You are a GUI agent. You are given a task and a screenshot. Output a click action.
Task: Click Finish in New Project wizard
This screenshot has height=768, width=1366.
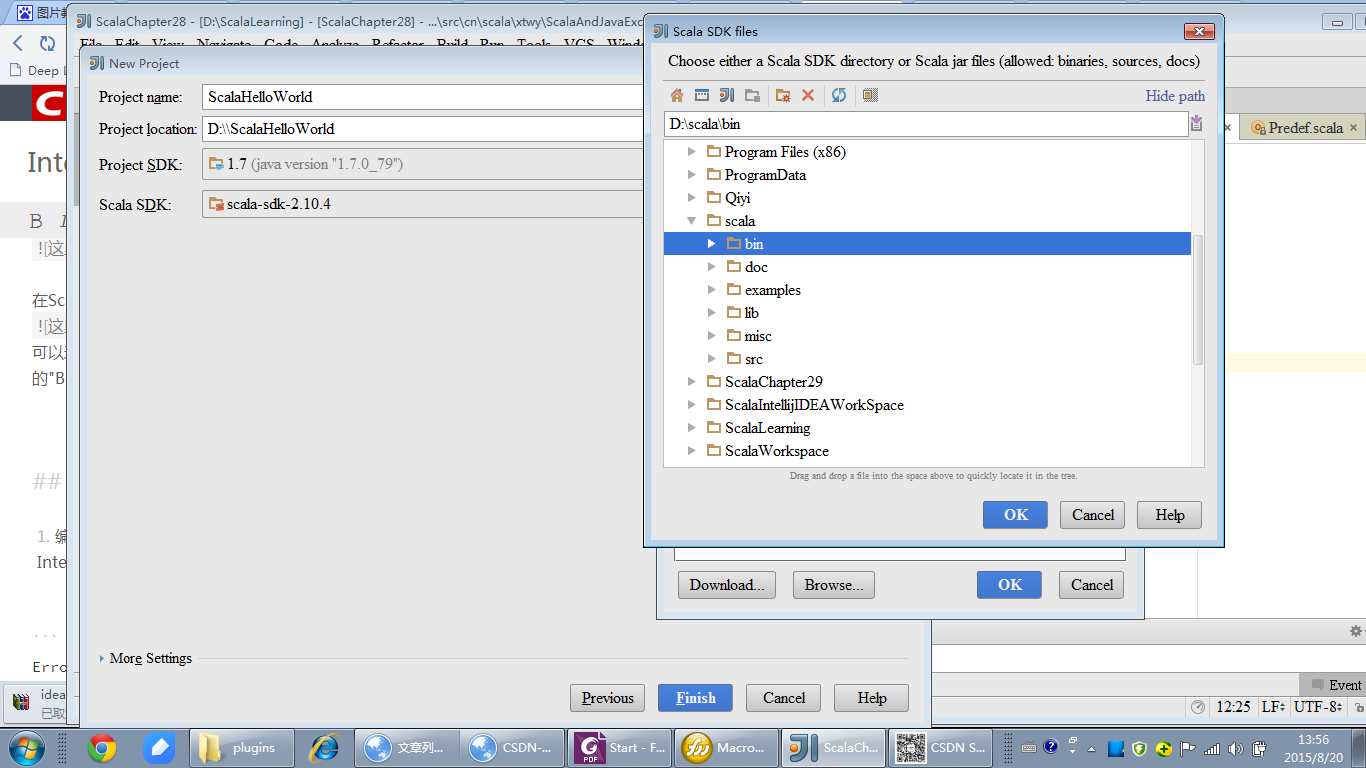tap(695, 698)
